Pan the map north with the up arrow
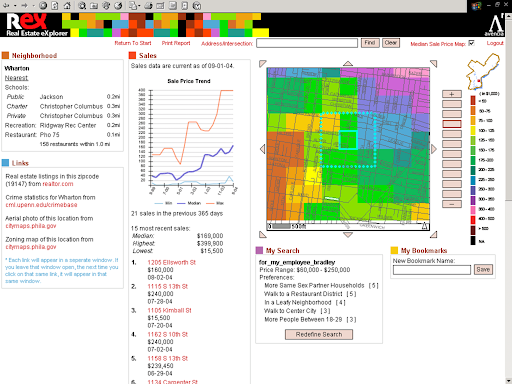Image resolution: width=512 pixels, height=384 pixels. click(348, 63)
